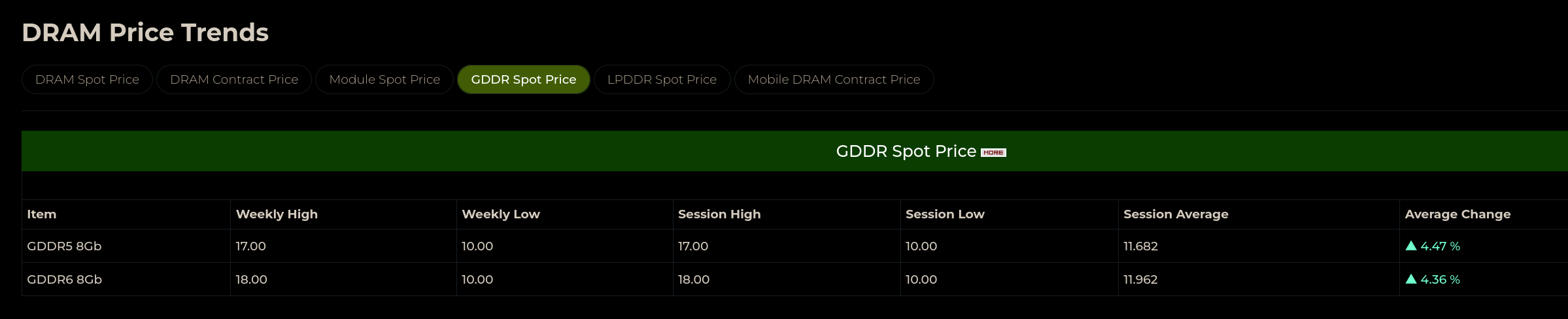Click the Session Average column header
The height and width of the screenshot is (319, 1568).
[x=1175, y=214]
